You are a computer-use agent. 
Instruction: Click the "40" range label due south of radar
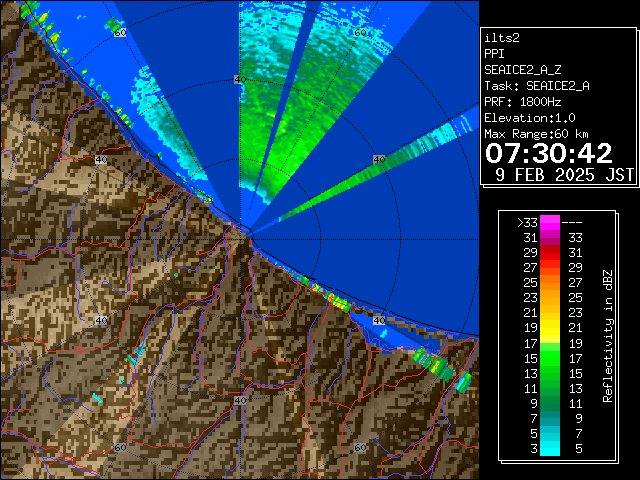(240, 400)
